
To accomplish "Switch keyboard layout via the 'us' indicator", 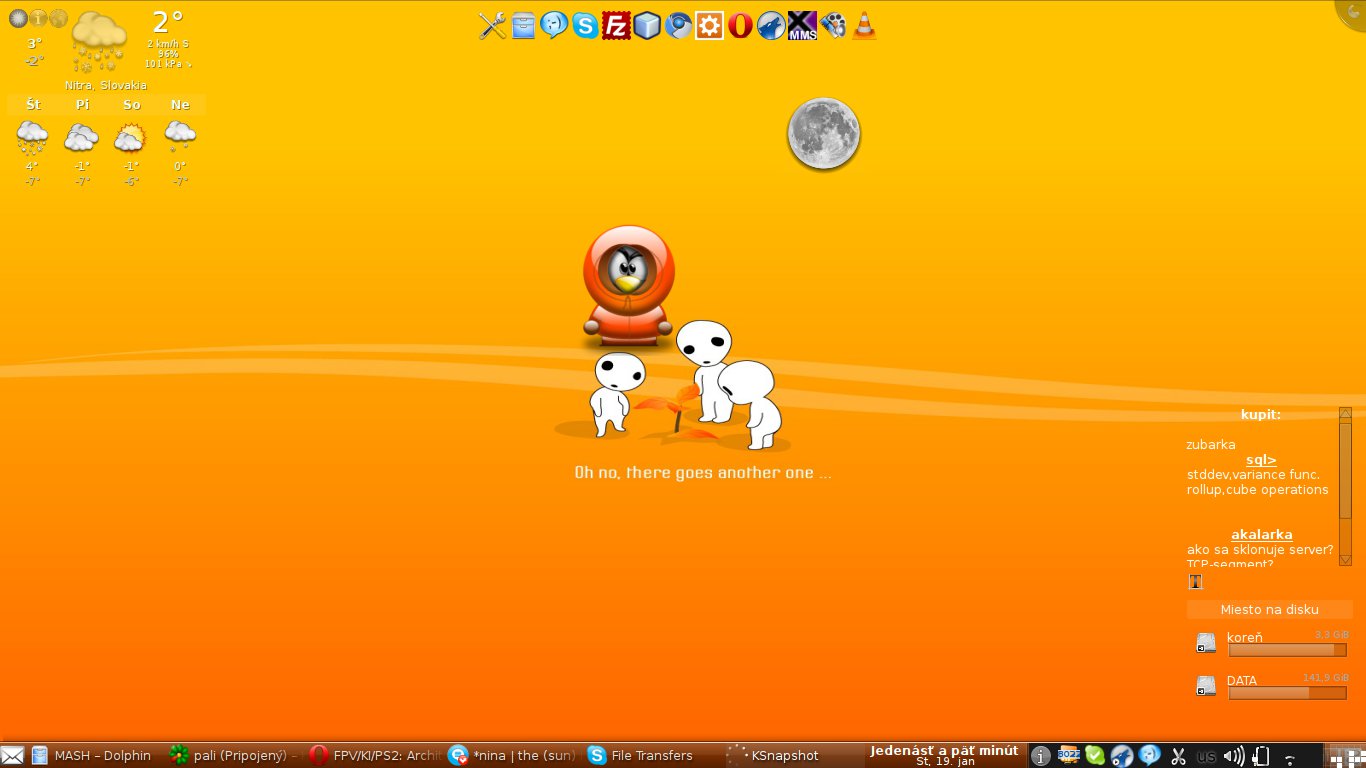I will (x=1206, y=757).
